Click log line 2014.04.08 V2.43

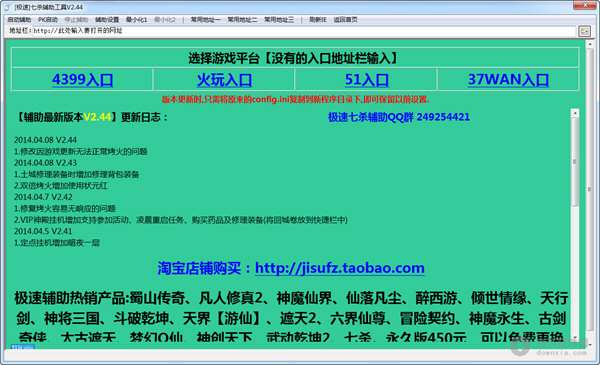coord(45,163)
